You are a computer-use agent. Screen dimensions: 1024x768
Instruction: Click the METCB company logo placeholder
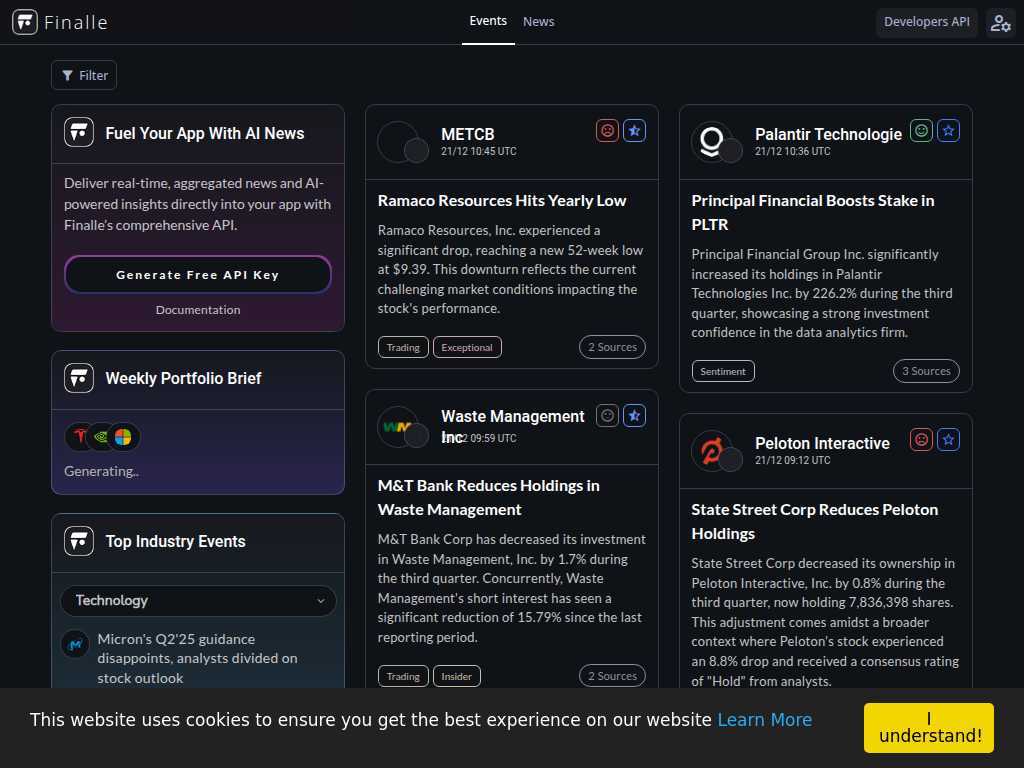[x=398, y=141]
